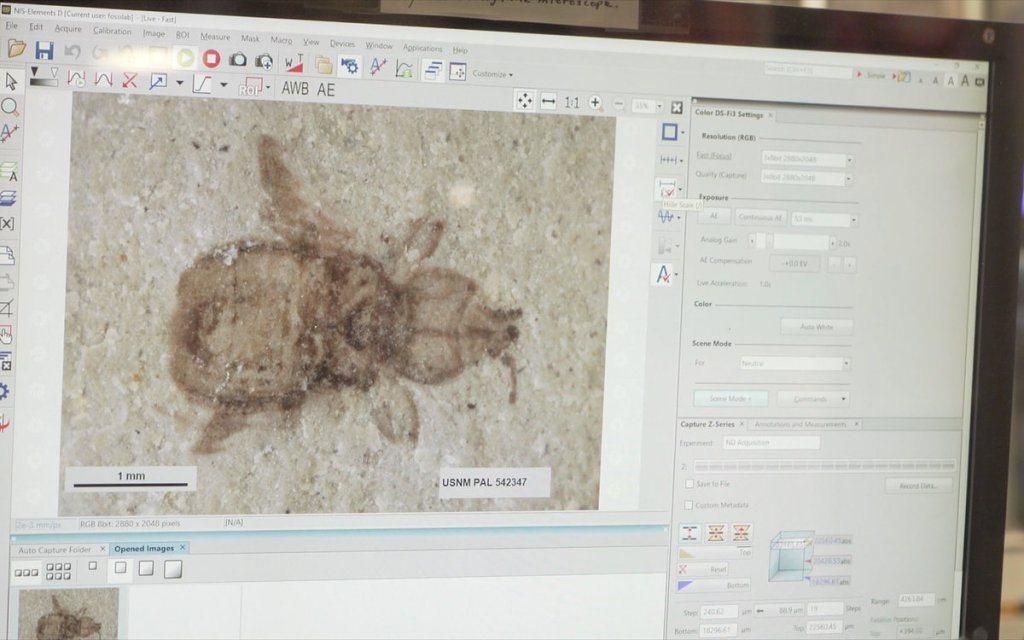
Task: Toggle the Hide Scale bar icon
Action: pos(666,188)
